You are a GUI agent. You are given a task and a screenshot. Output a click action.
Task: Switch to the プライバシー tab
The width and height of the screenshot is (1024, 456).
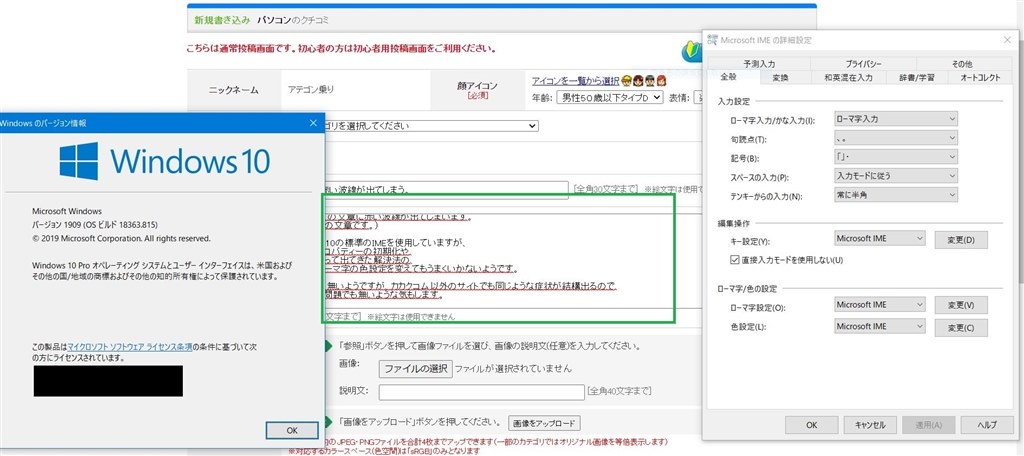(864, 64)
